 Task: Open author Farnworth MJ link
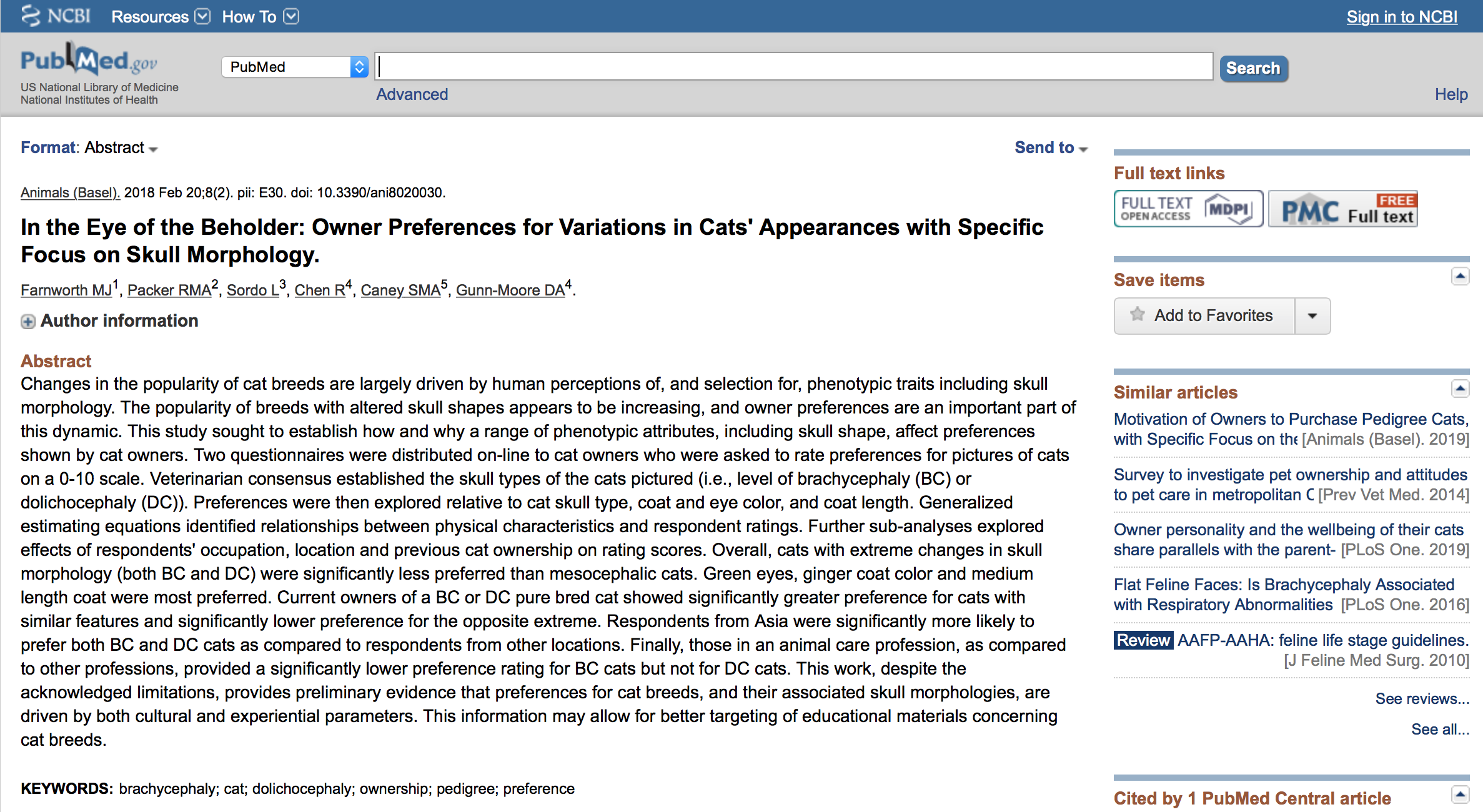click(66, 290)
